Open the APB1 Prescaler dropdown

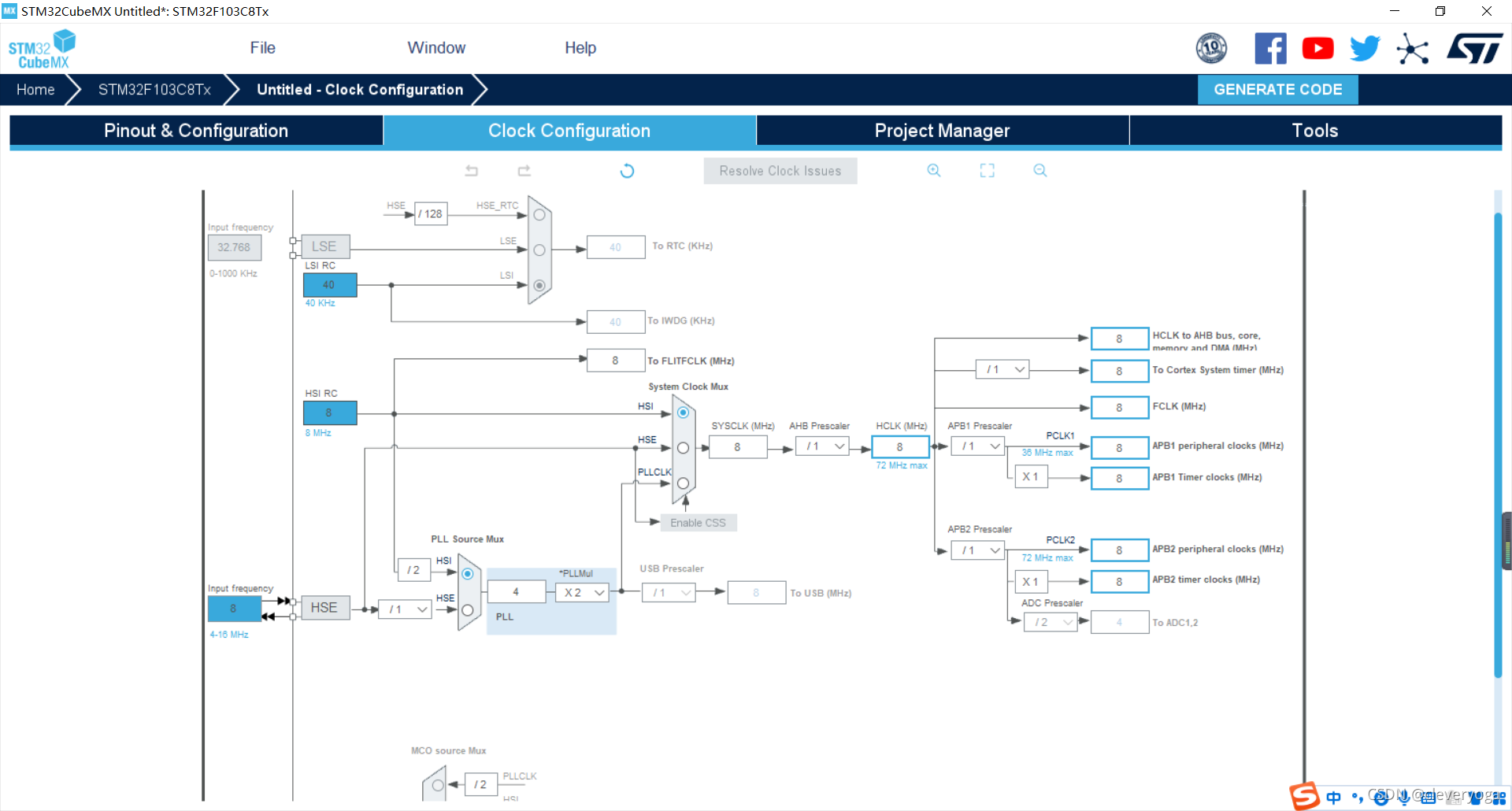(977, 446)
